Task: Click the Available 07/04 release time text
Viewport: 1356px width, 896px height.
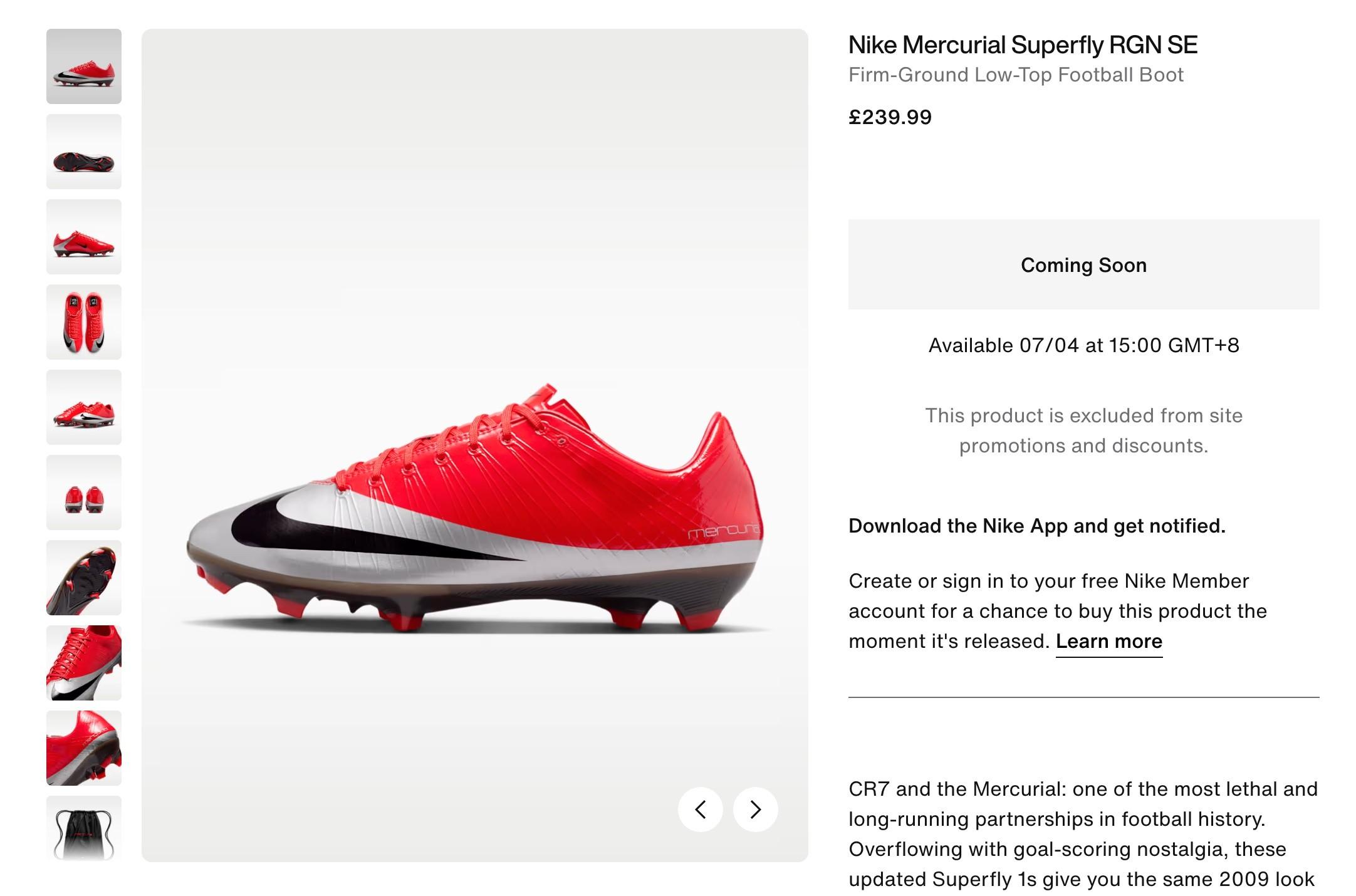Action: pos(1083,345)
